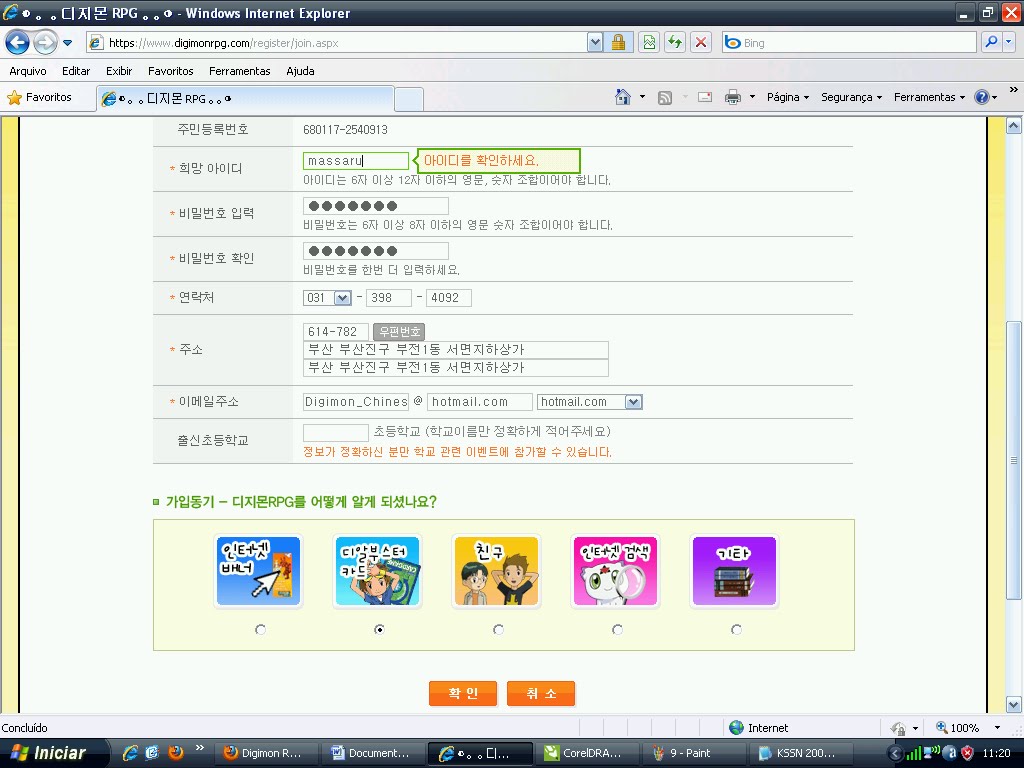Open the Ajuda menu
The height and width of the screenshot is (768, 1024).
300,71
